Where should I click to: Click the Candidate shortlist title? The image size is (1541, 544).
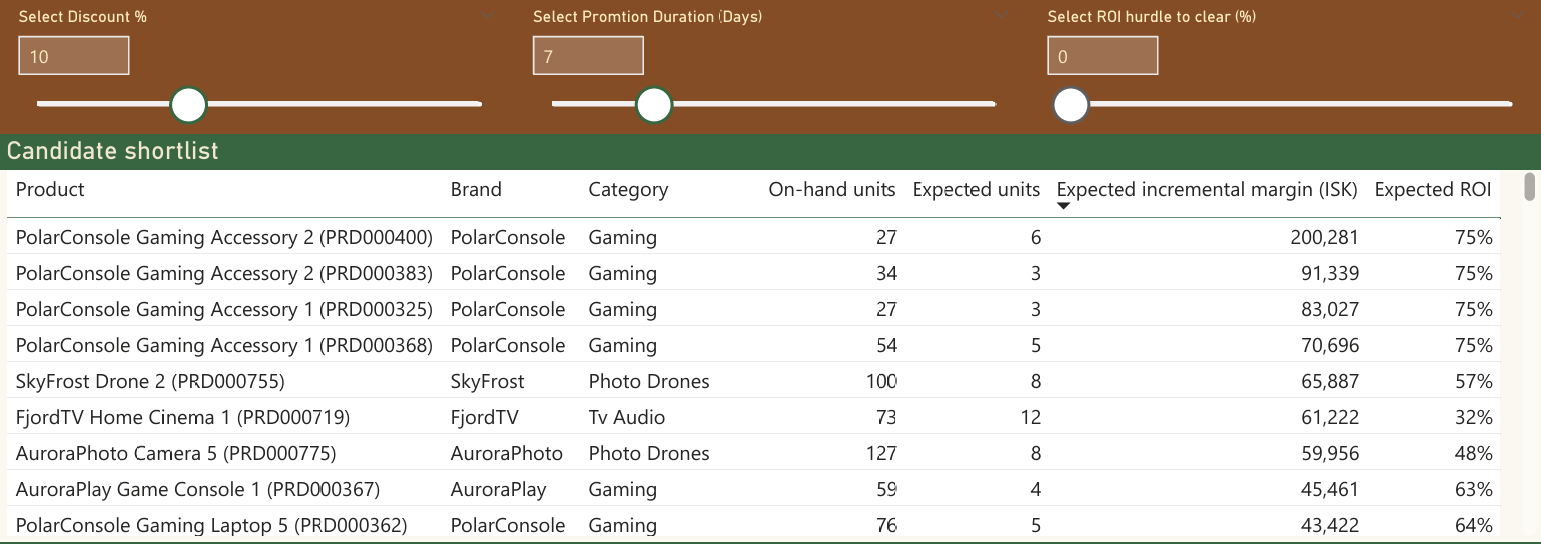[x=113, y=151]
